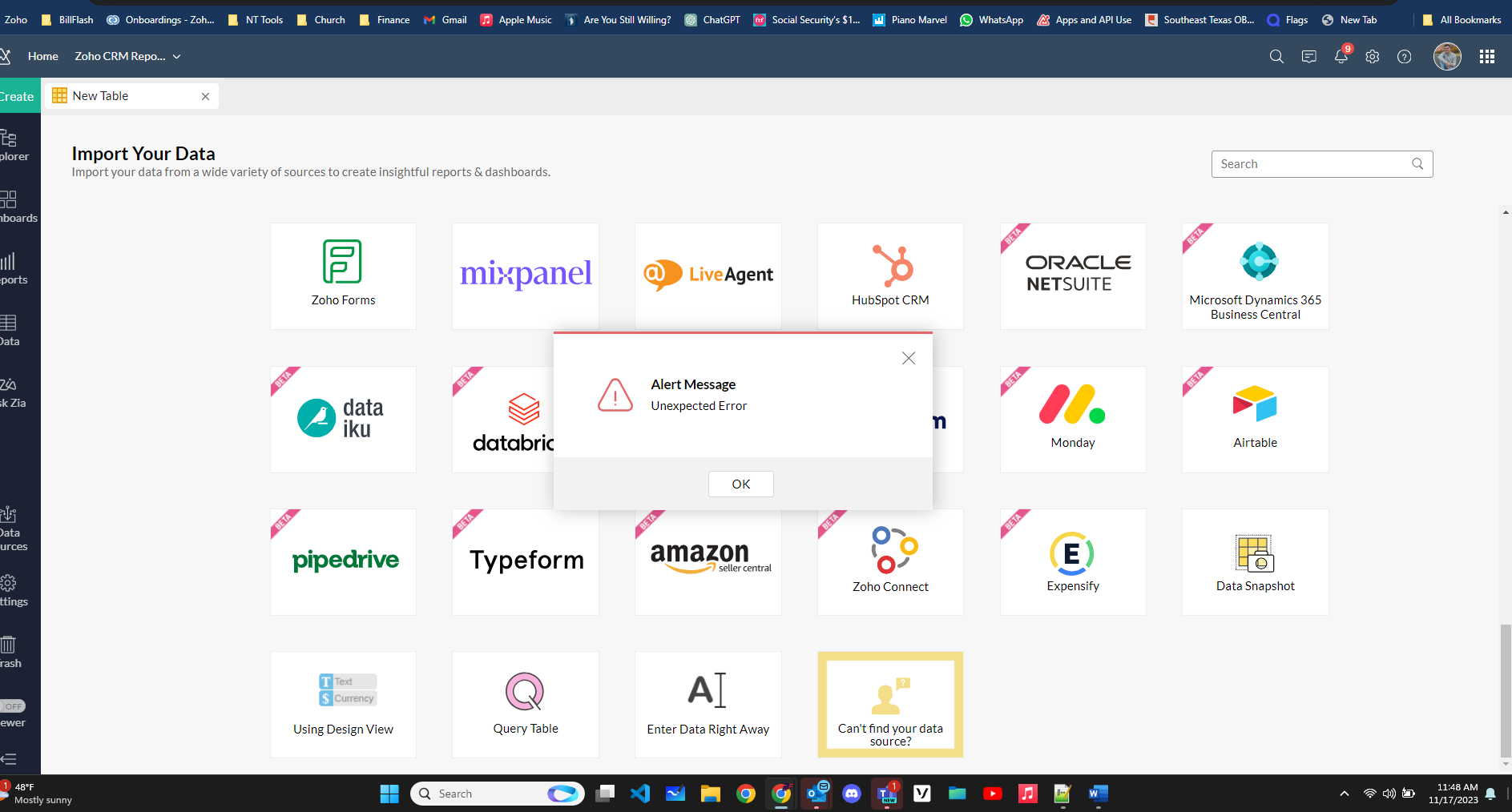Viewport: 1512px width, 812px height.
Task: Select the Expensify data source
Action: tap(1073, 562)
